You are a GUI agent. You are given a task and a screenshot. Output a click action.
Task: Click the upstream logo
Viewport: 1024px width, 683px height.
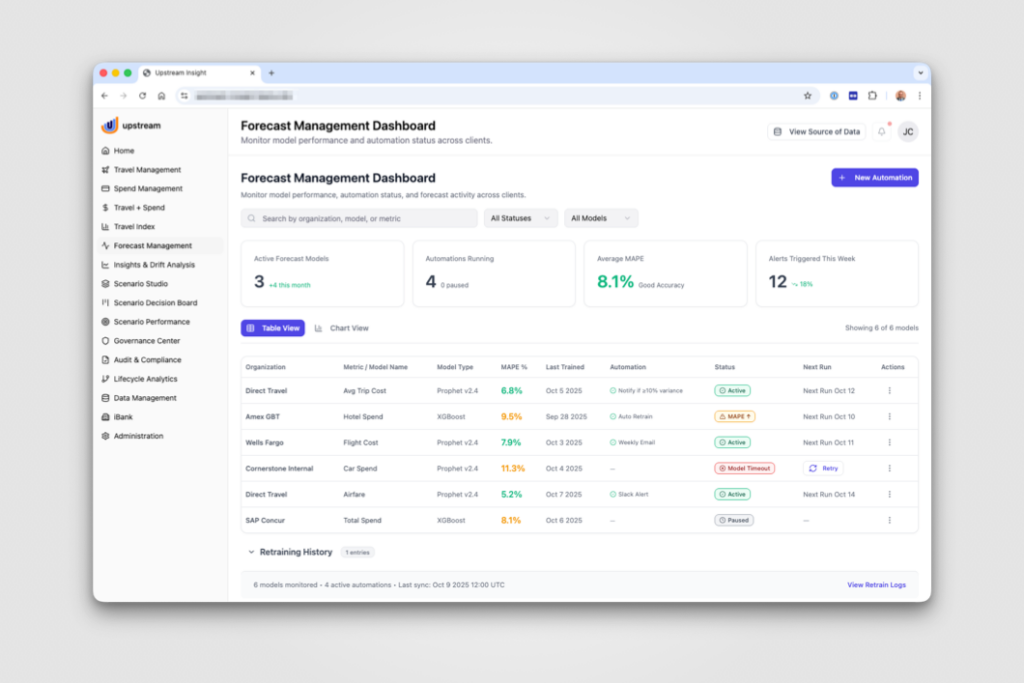(x=131, y=125)
